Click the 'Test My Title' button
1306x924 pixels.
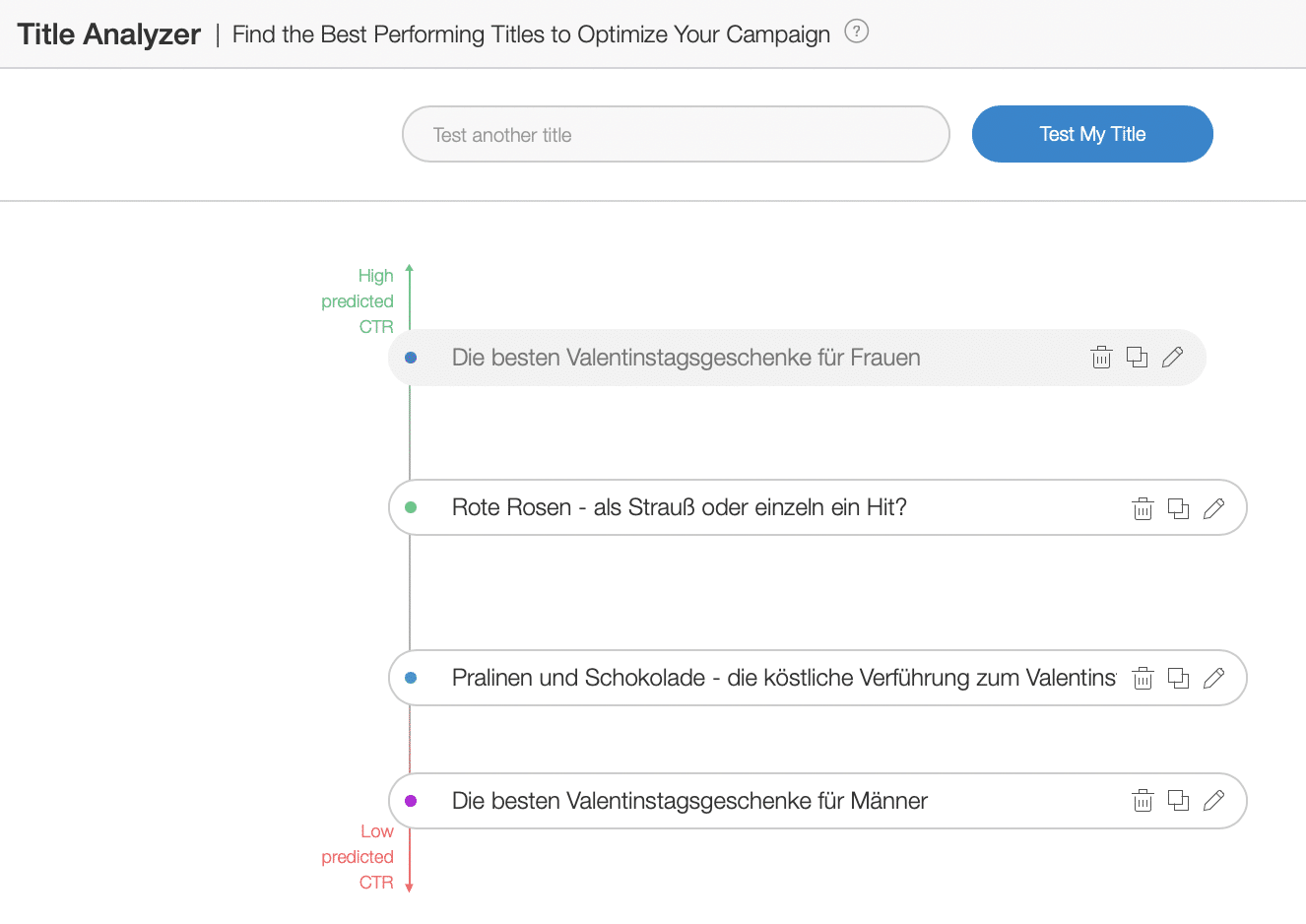(1092, 134)
